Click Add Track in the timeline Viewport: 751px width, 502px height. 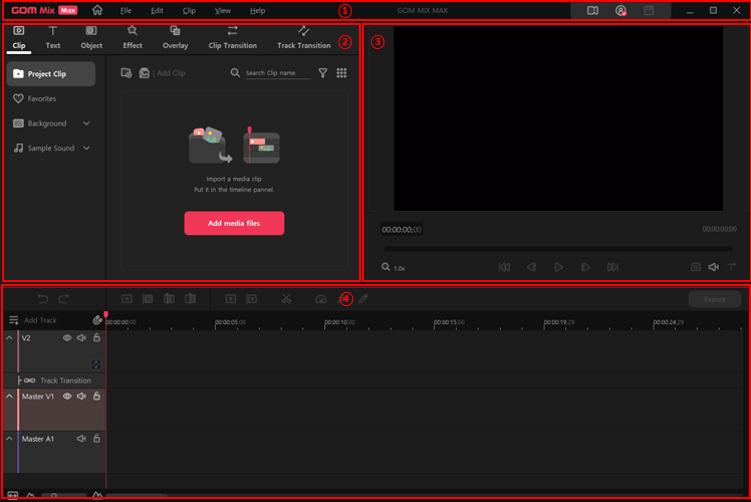tap(40, 321)
